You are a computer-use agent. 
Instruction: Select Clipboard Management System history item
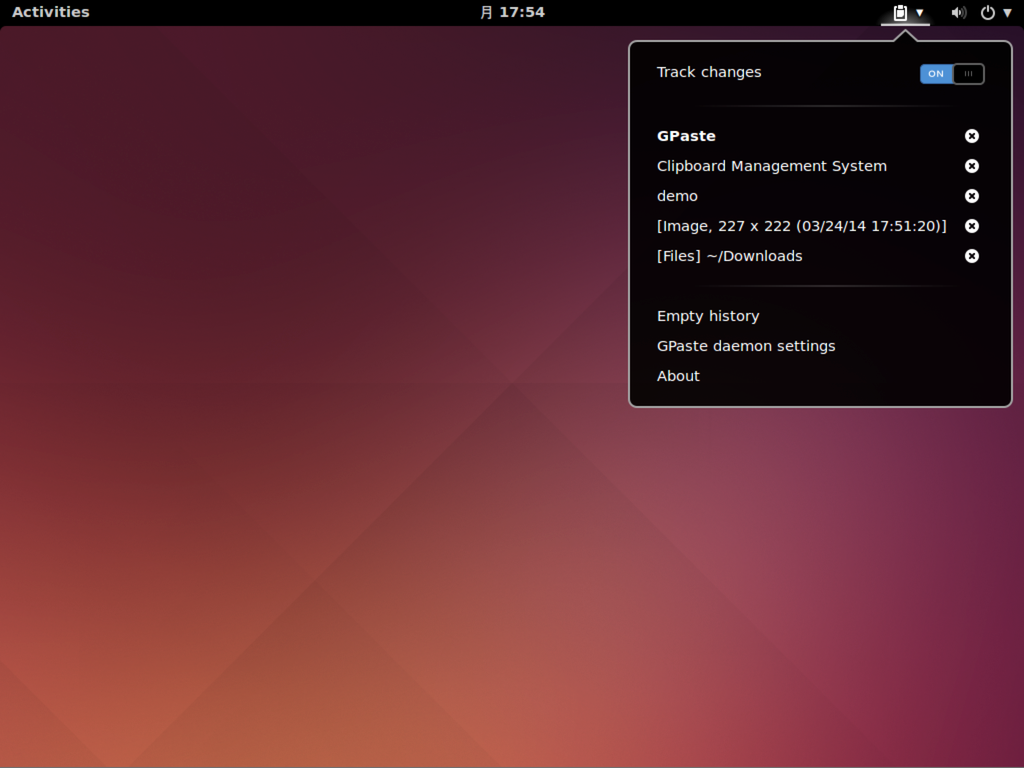click(772, 166)
